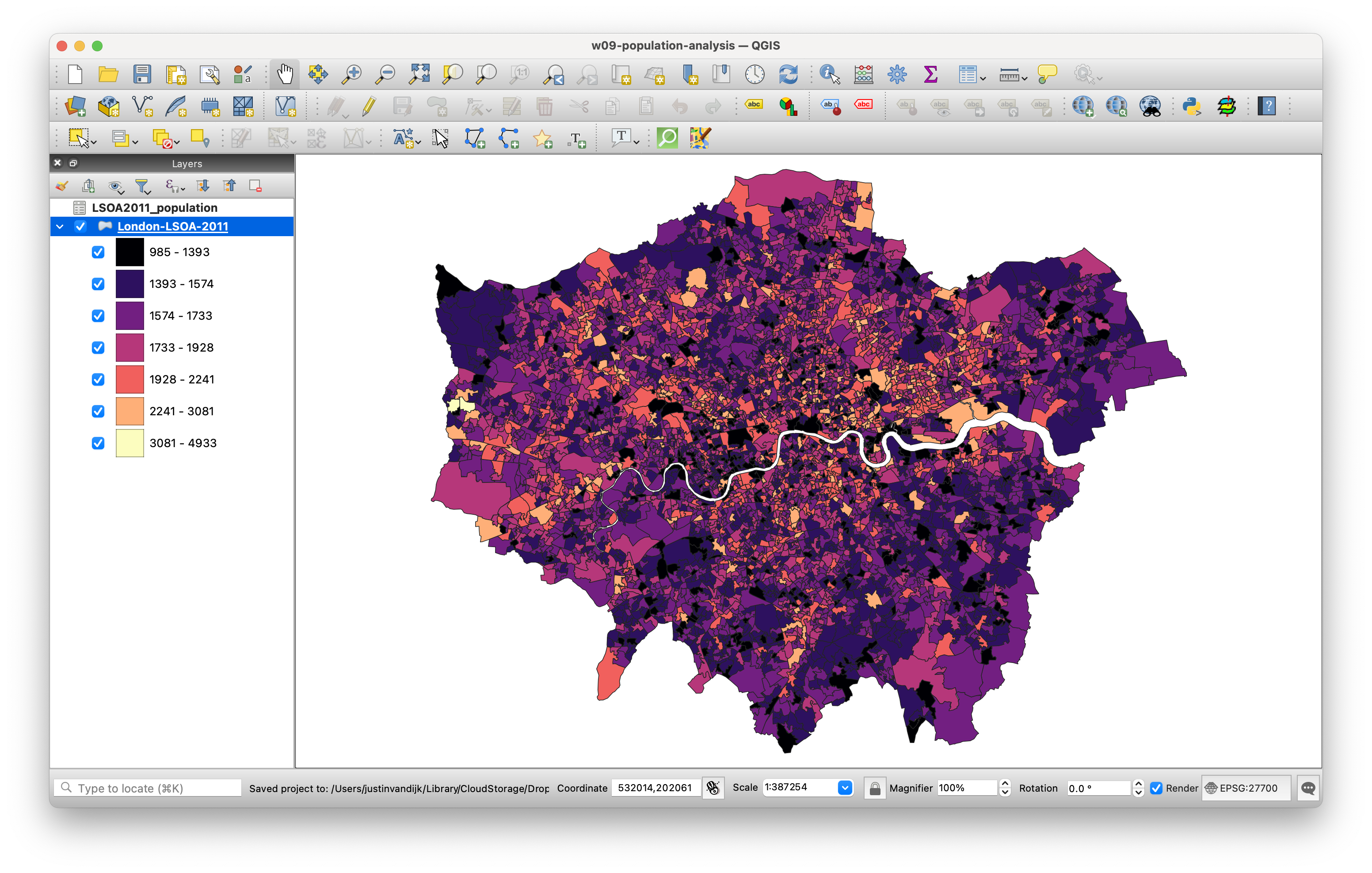Toggle the Render checkbox
The height and width of the screenshot is (873, 1372).
tap(1156, 788)
